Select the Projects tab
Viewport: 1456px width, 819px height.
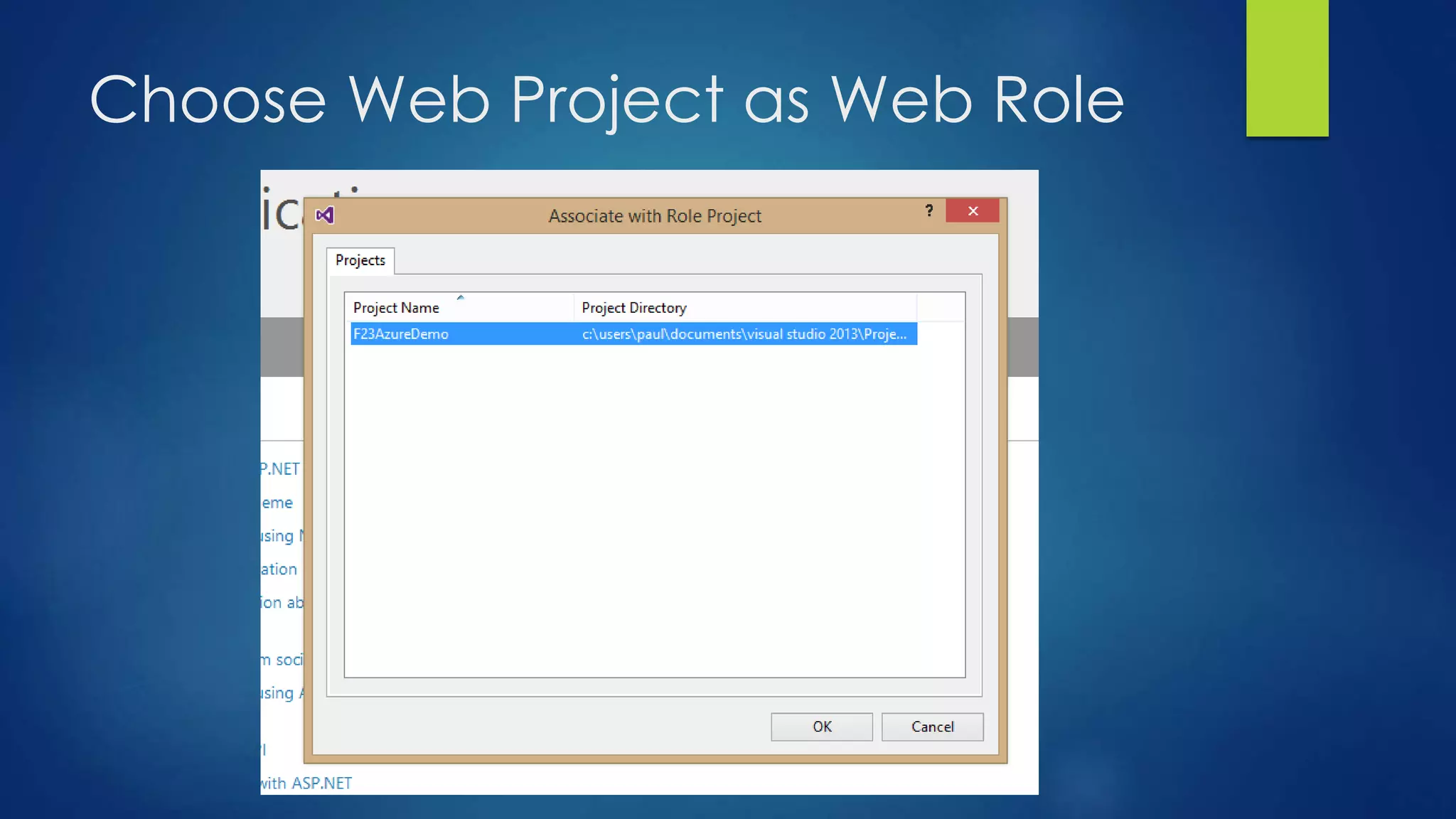(360, 260)
